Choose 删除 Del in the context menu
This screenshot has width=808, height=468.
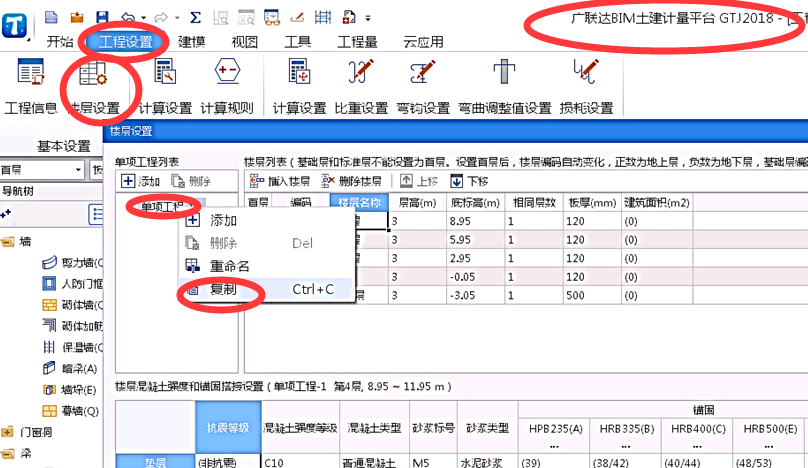pos(267,243)
